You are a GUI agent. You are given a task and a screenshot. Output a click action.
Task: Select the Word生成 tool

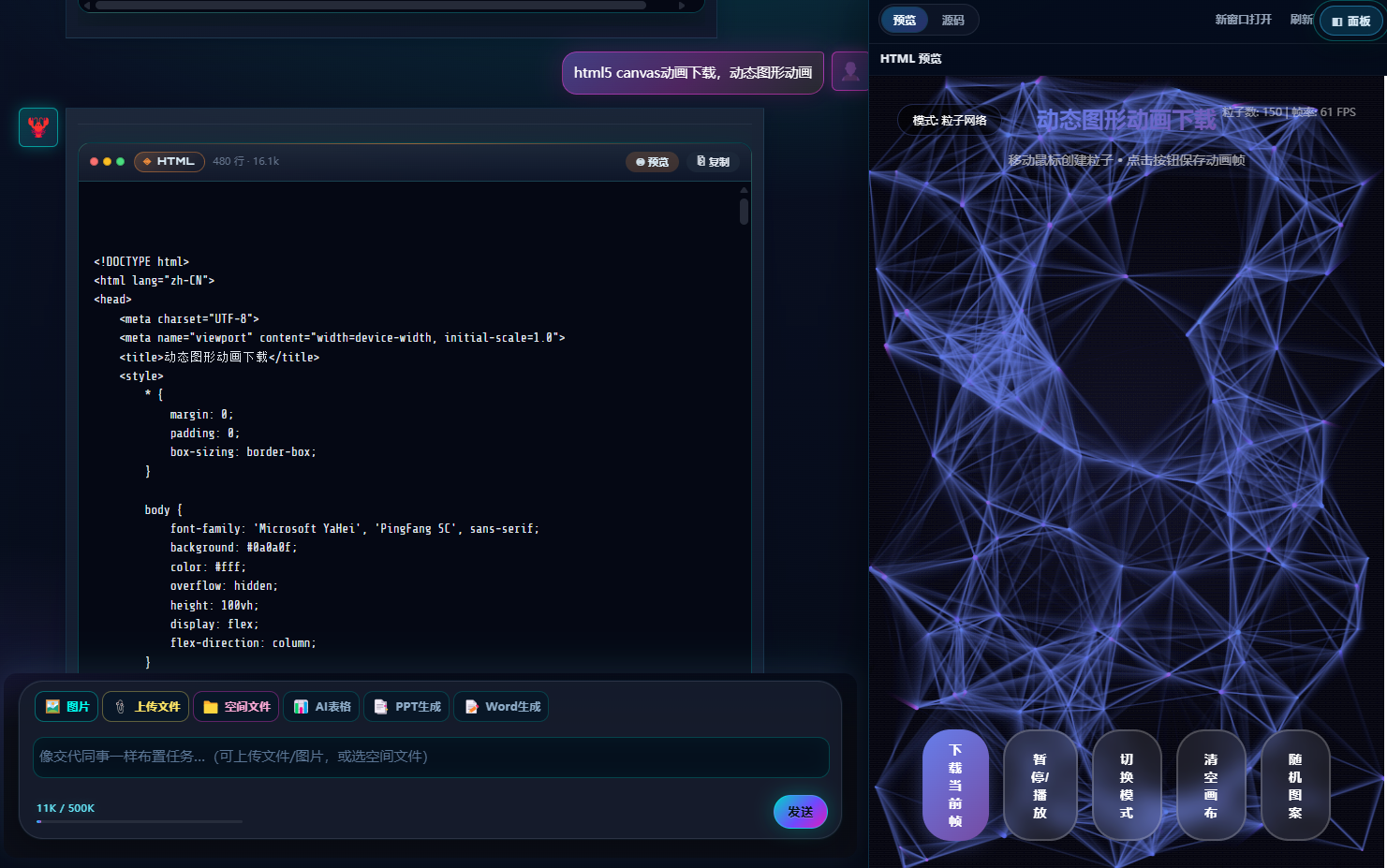501,707
